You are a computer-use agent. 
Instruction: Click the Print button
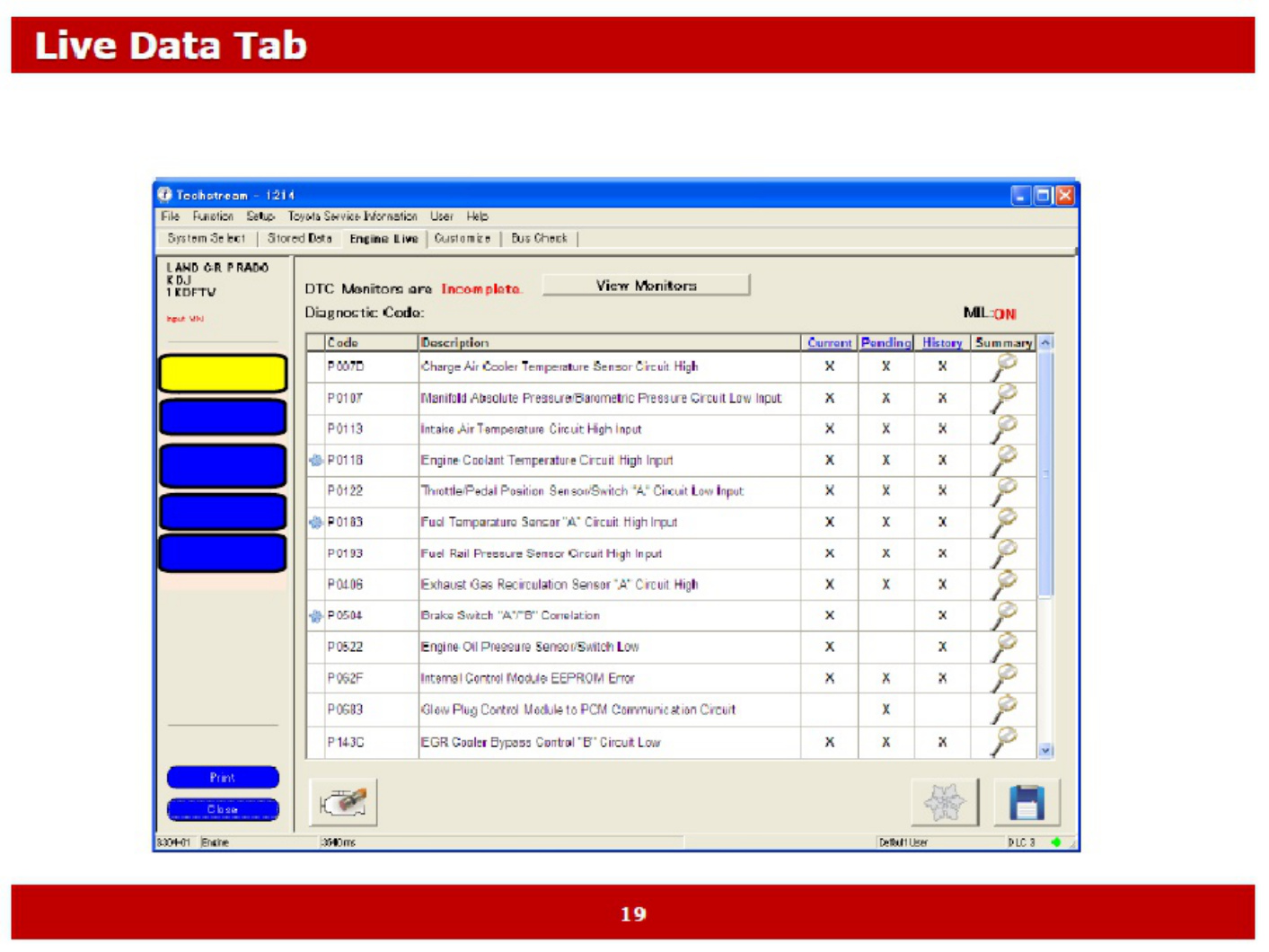[x=223, y=778]
